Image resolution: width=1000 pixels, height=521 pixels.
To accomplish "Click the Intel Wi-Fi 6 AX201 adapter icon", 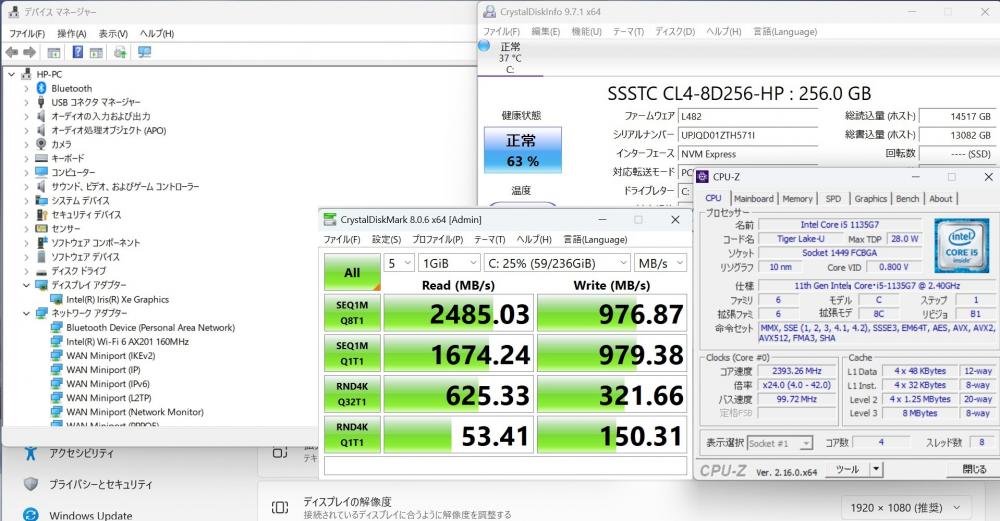I will tap(56, 341).
